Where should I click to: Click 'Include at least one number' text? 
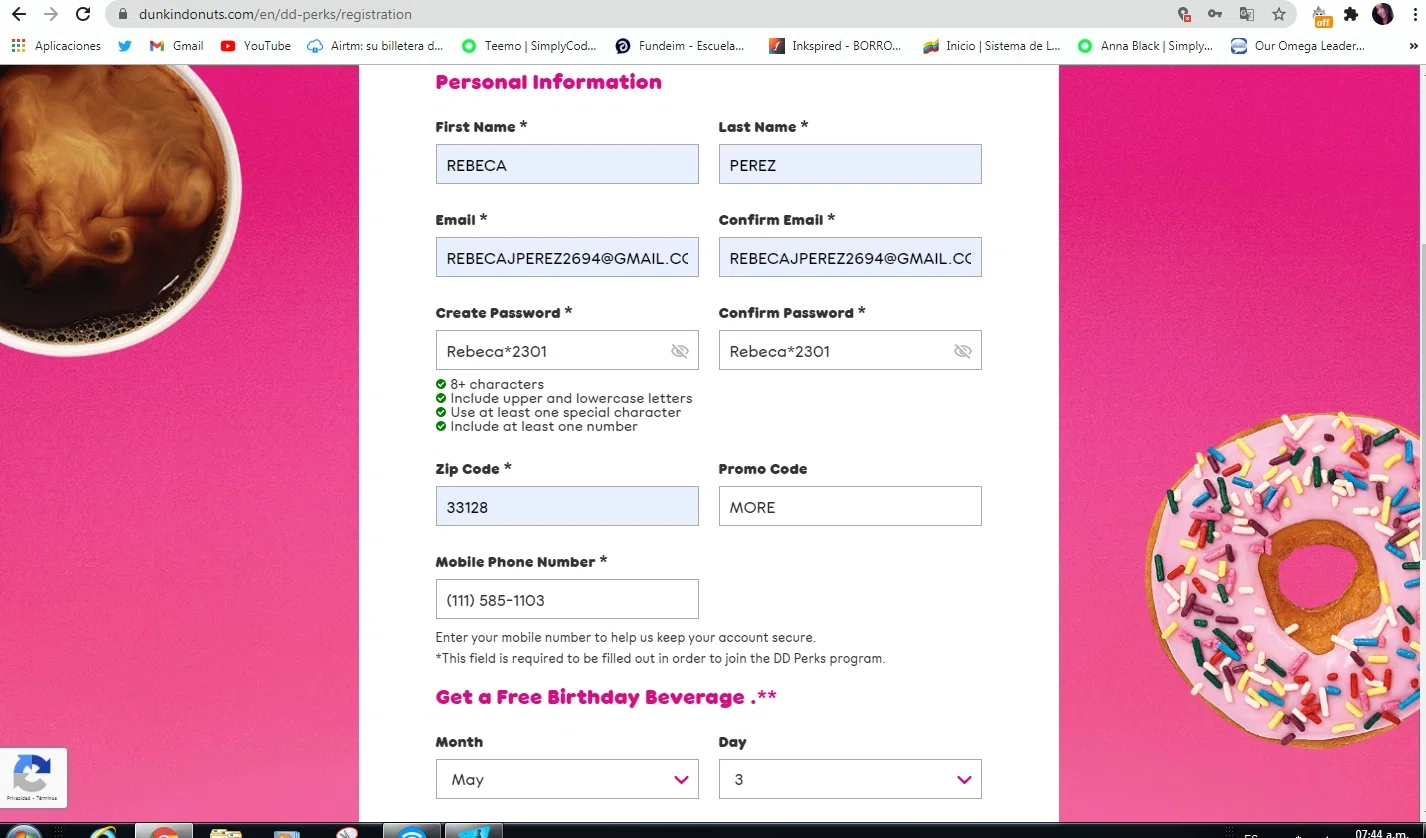click(544, 426)
